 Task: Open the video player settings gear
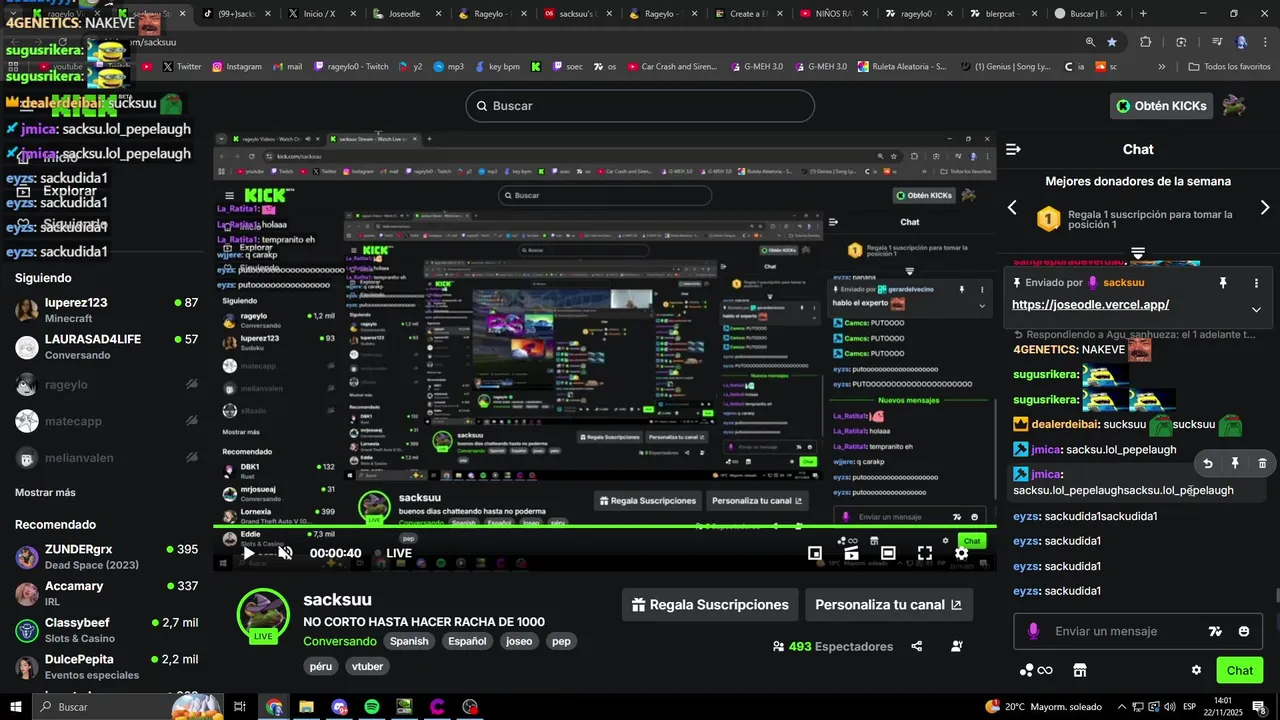(x=961, y=553)
